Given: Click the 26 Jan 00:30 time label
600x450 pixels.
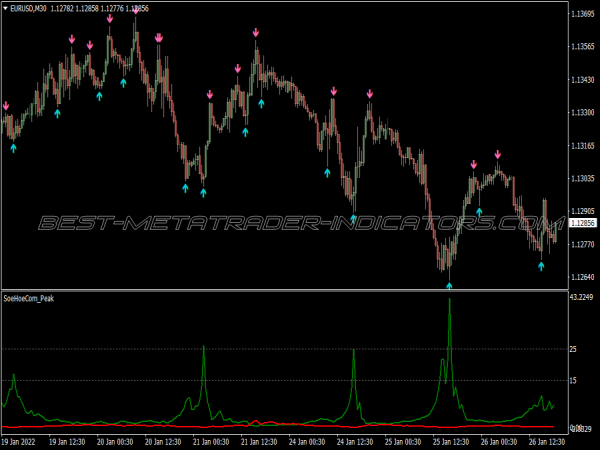Looking at the screenshot, I should 499,442.
